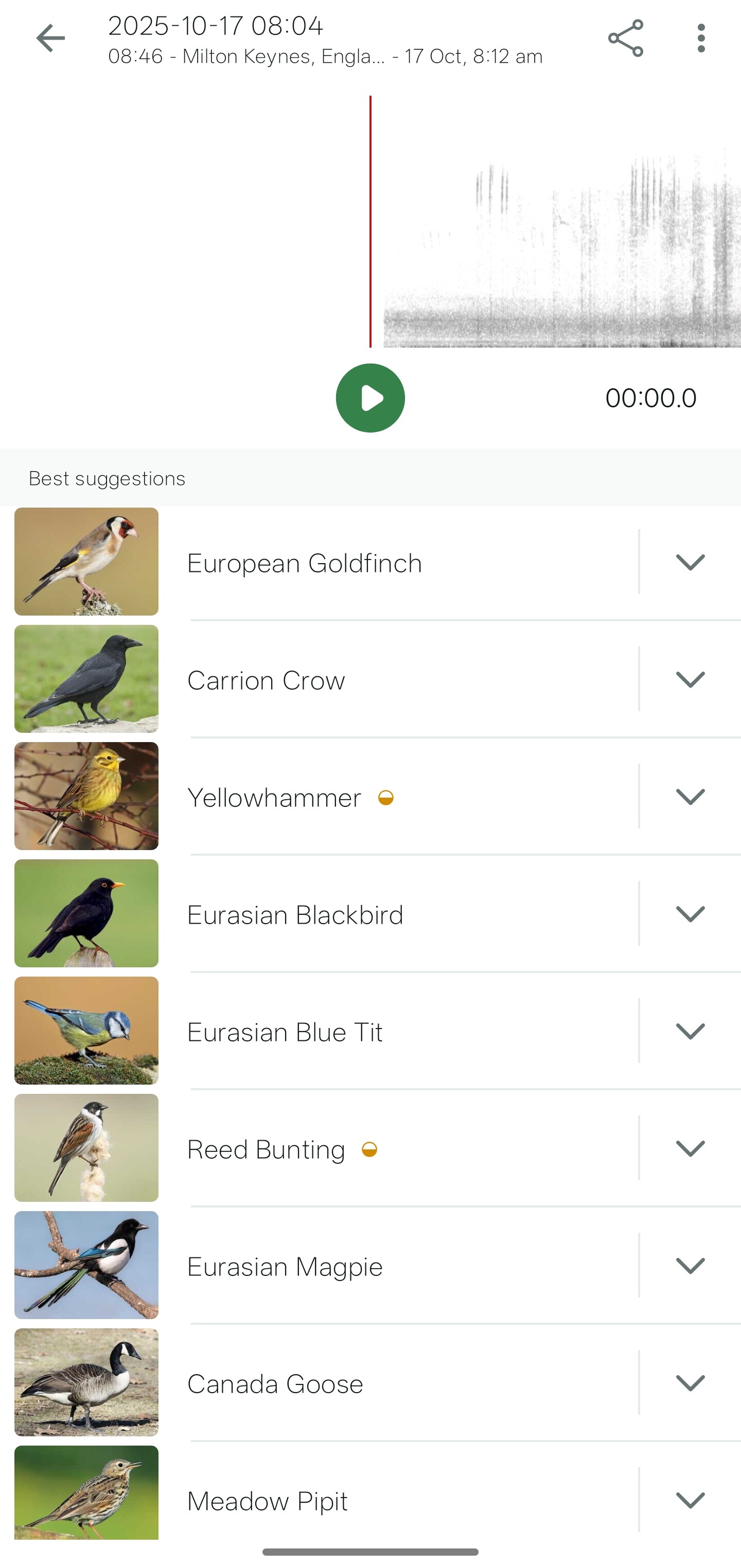
Task: Open the European Goldfinch photo
Action: [86, 561]
